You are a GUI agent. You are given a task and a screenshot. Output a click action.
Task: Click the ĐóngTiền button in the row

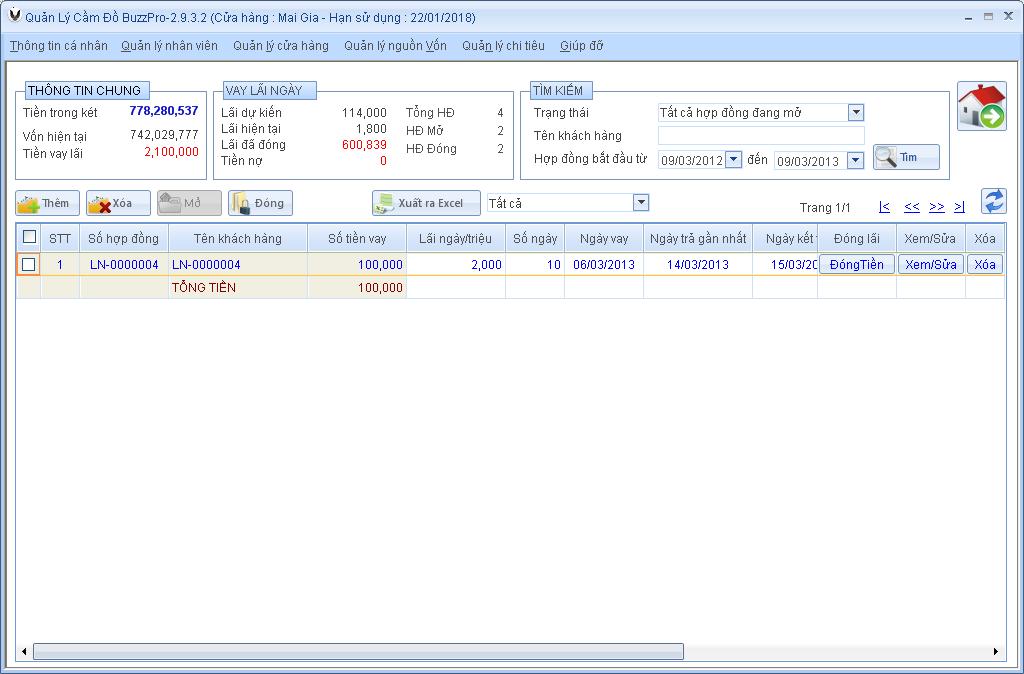tap(856, 265)
